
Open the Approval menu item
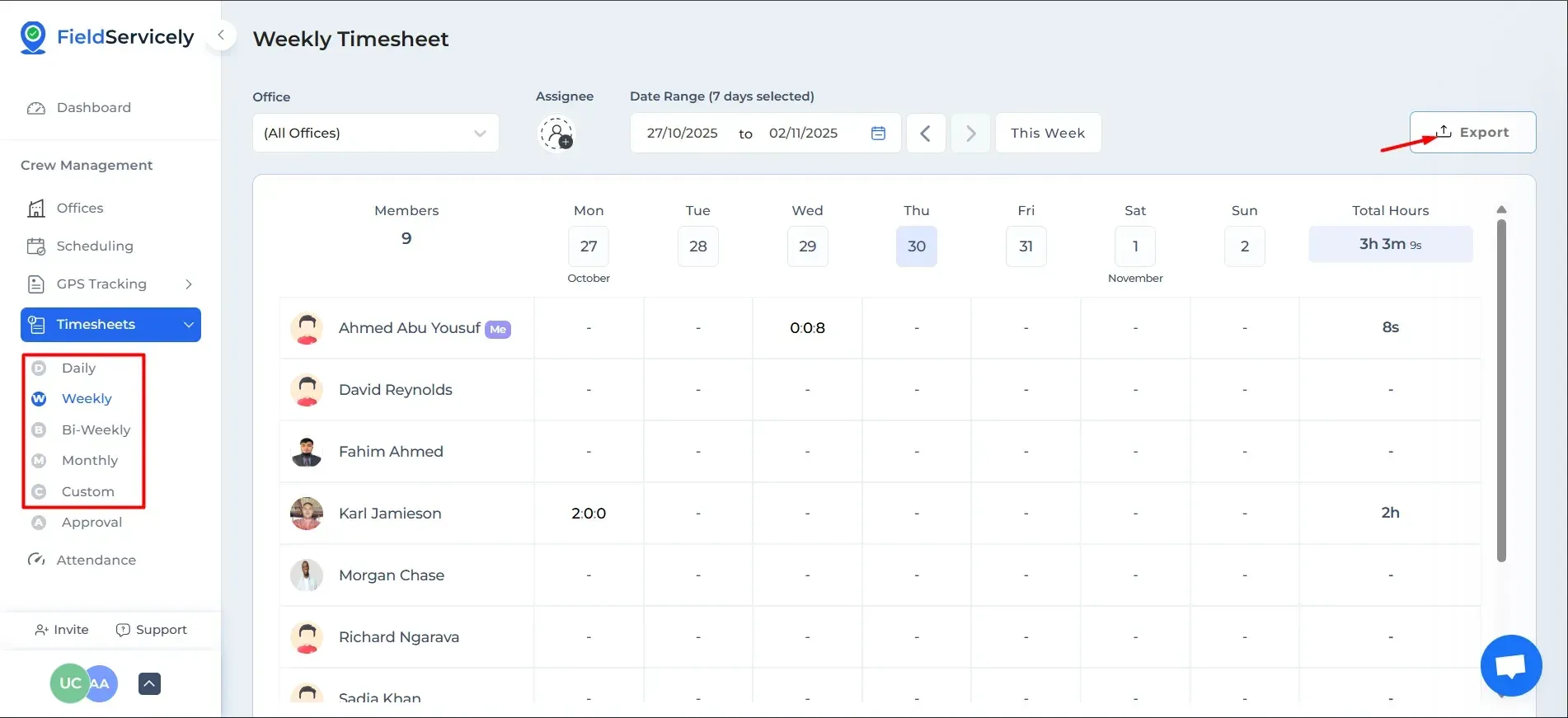coord(92,523)
